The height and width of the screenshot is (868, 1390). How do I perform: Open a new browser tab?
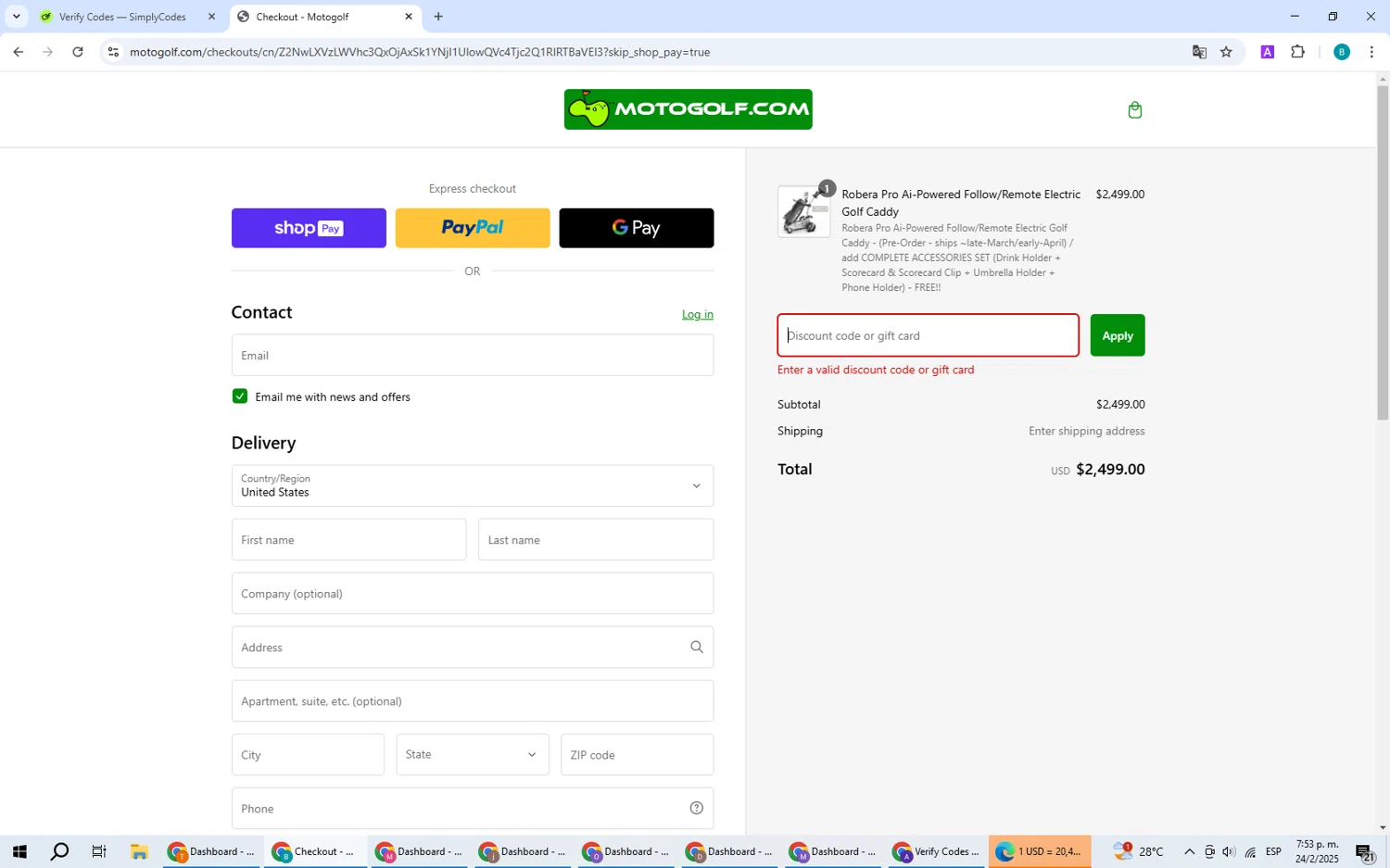(438, 17)
